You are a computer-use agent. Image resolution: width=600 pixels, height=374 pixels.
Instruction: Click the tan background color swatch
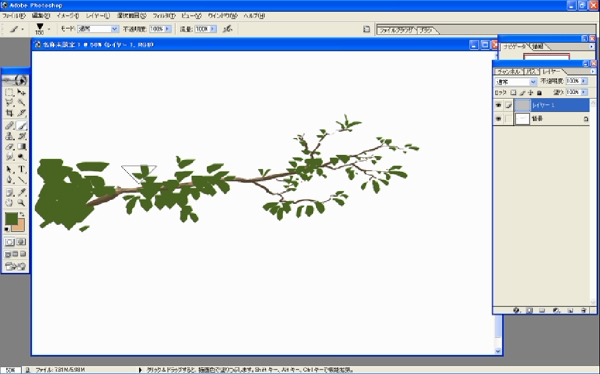(x=20, y=227)
